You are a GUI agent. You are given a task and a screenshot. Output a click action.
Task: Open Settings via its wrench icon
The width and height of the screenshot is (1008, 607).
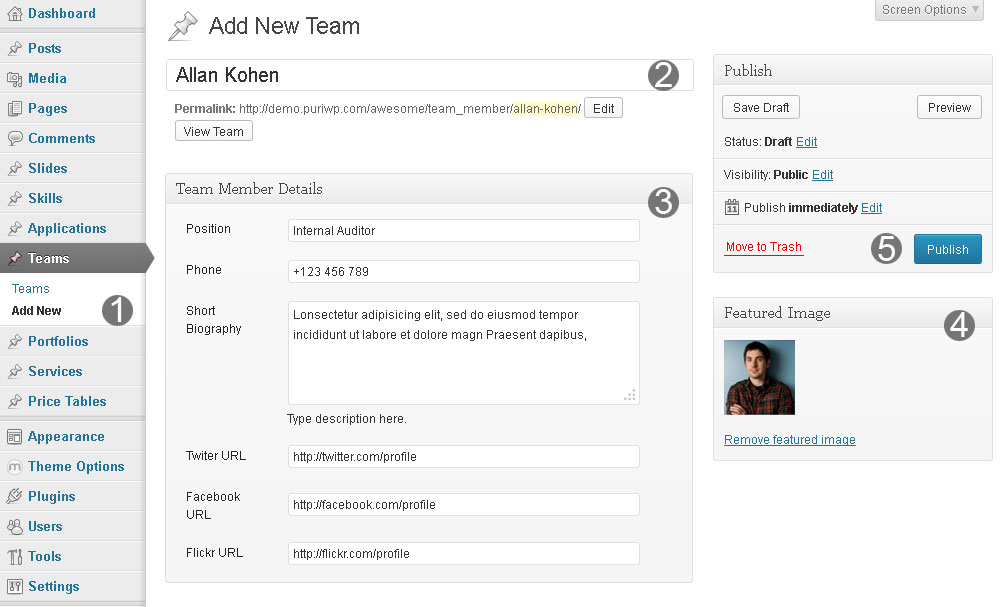click(x=12, y=586)
